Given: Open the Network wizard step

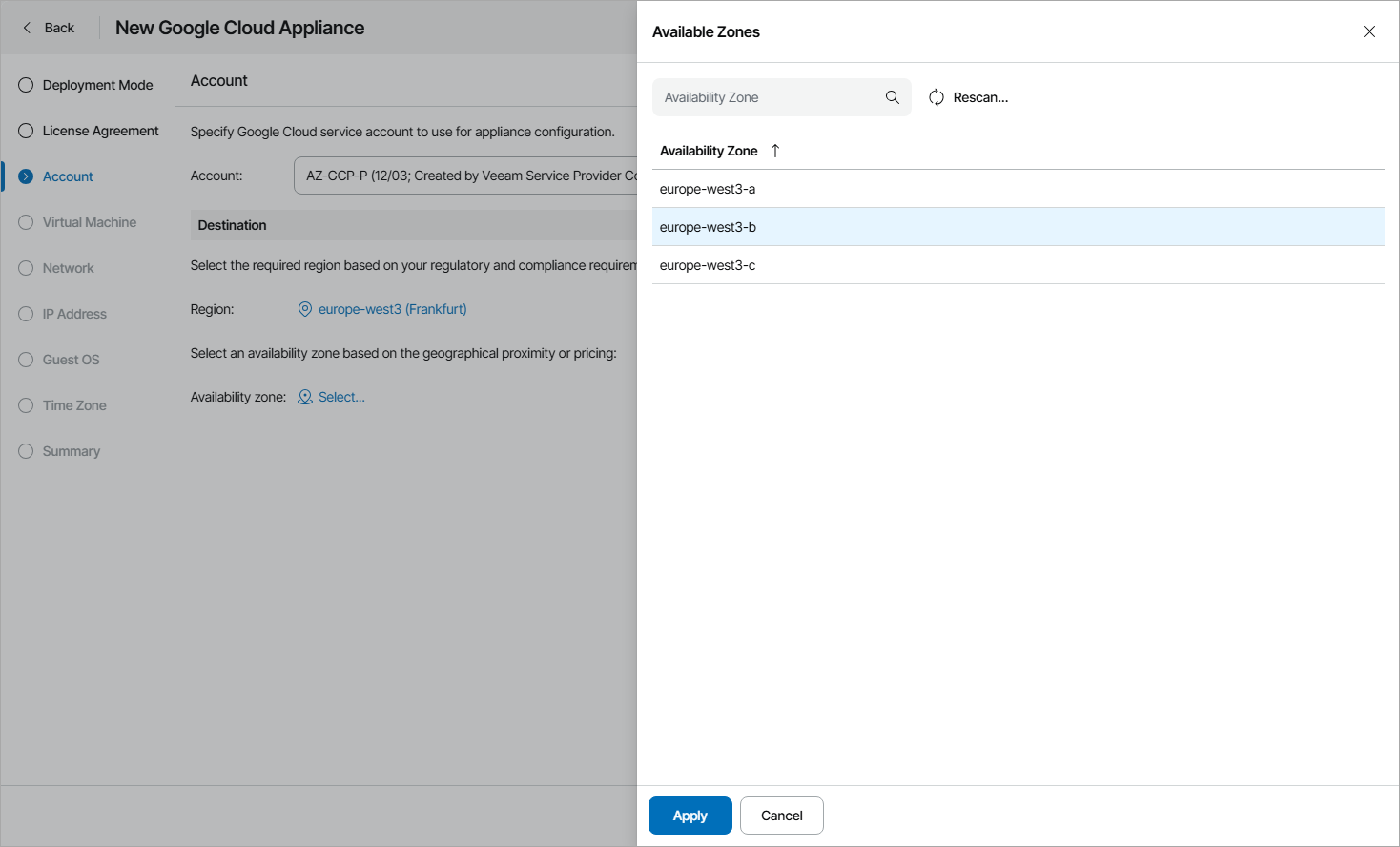Looking at the screenshot, I should 68,268.
